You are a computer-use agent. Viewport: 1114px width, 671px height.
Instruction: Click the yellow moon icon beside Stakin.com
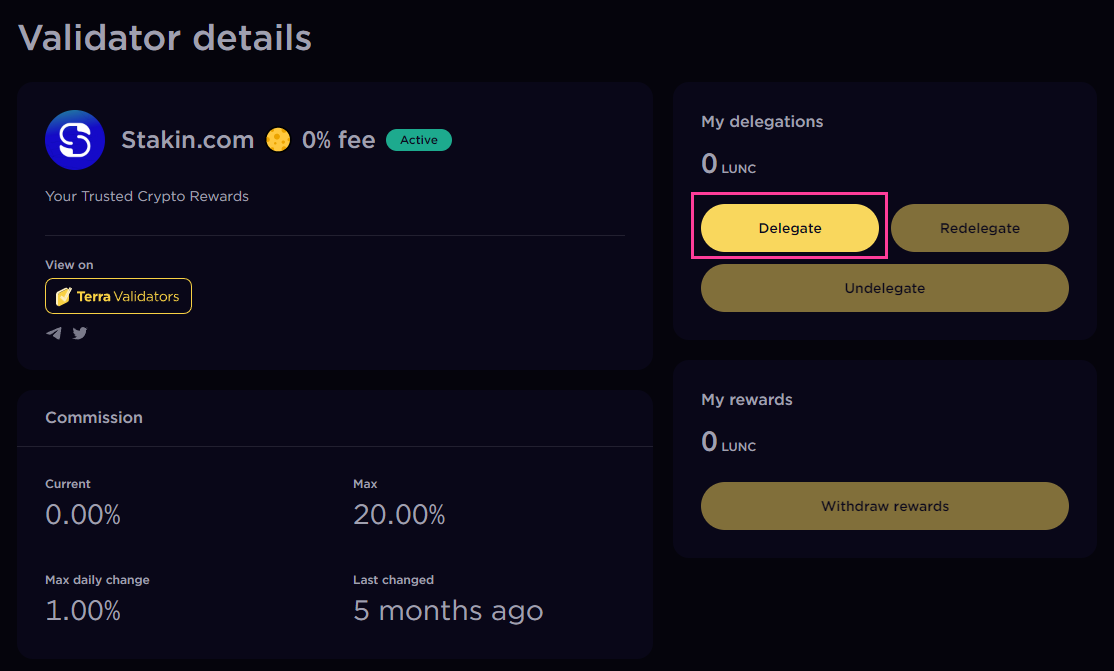click(x=278, y=140)
